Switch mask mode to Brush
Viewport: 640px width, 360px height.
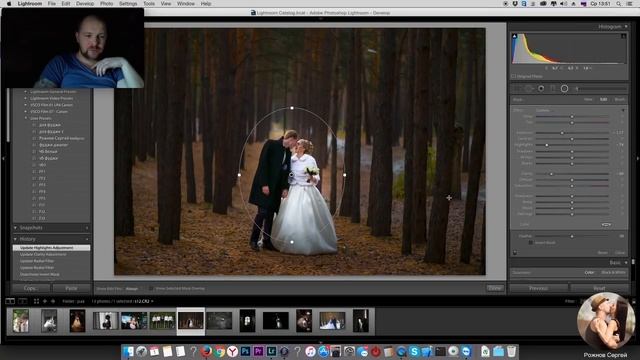[620, 100]
